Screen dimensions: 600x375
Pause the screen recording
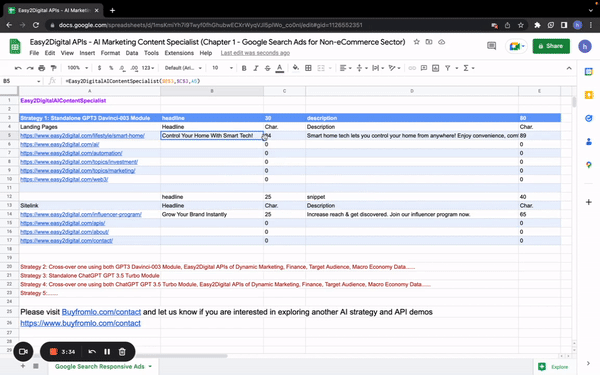click(107, 352)
